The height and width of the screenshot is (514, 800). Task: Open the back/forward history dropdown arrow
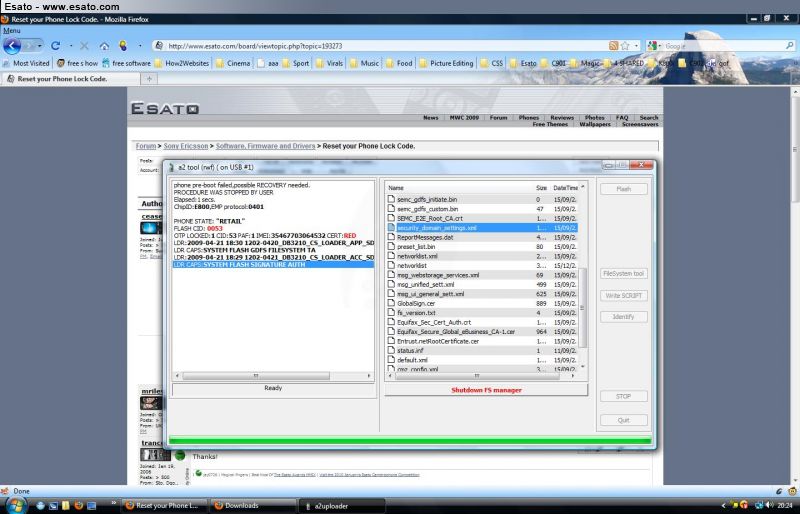tap(39, 46)
